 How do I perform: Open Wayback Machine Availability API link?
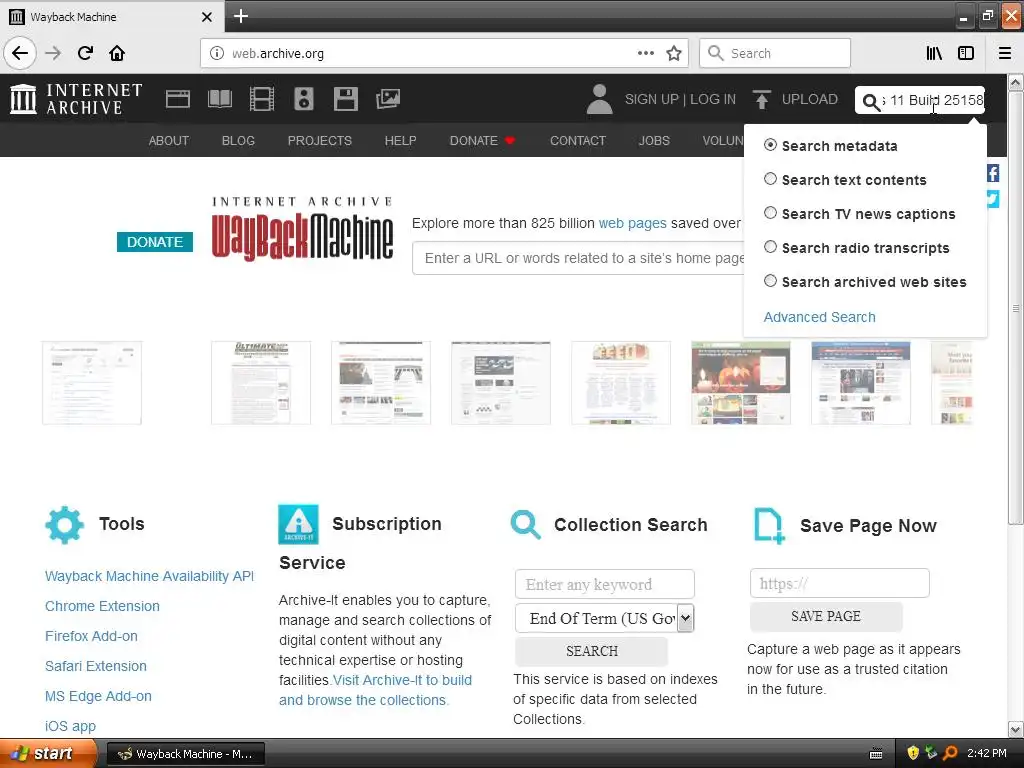(x=150, y=576)
